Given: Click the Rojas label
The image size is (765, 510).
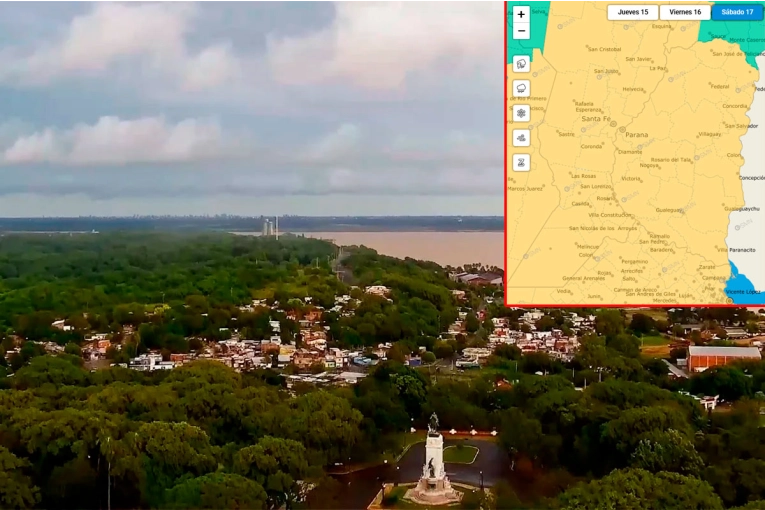Looking at the screenshot, I should tap(604, 273).
